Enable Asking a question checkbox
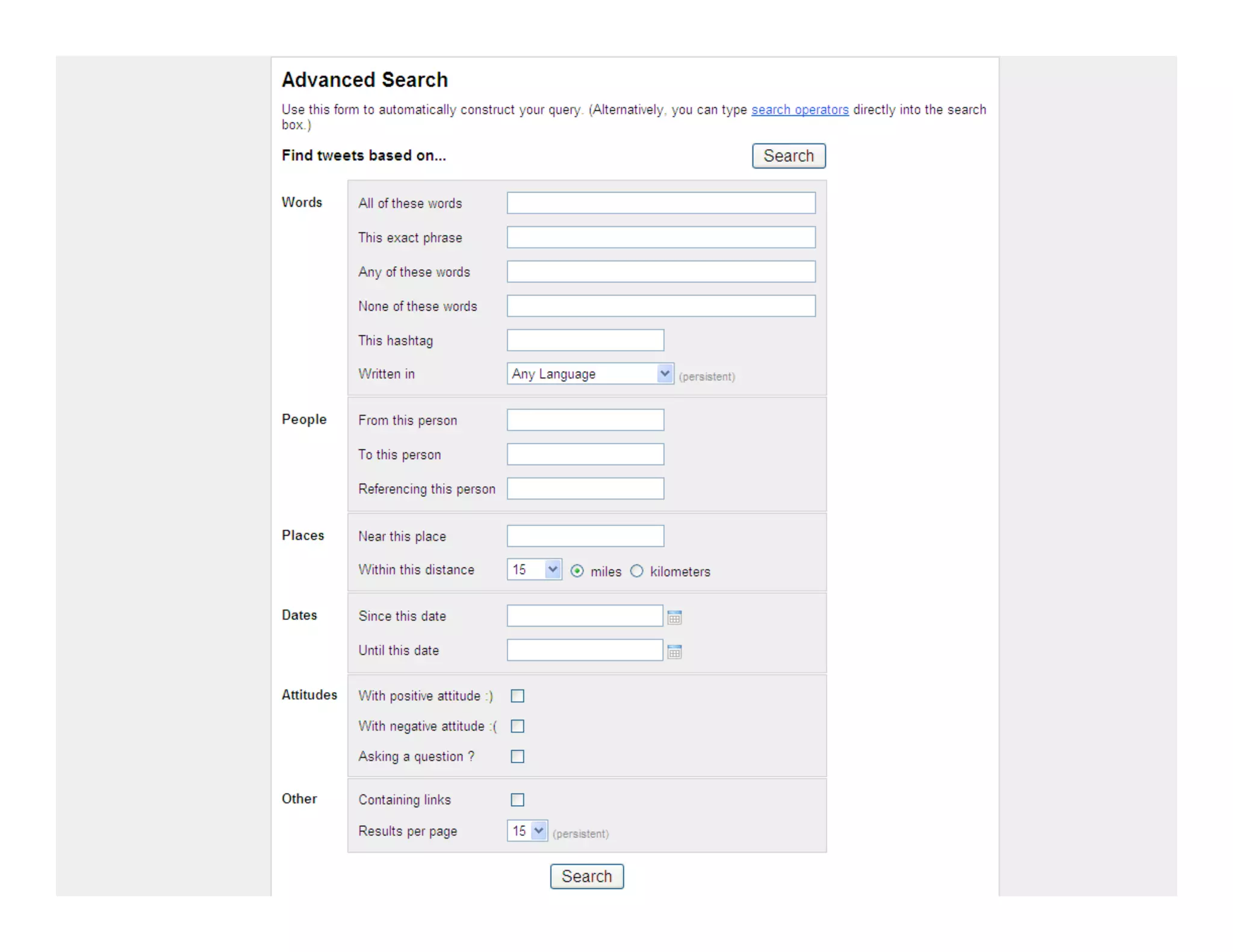Viewport: 1233px width, 952px height. [517, 756]
